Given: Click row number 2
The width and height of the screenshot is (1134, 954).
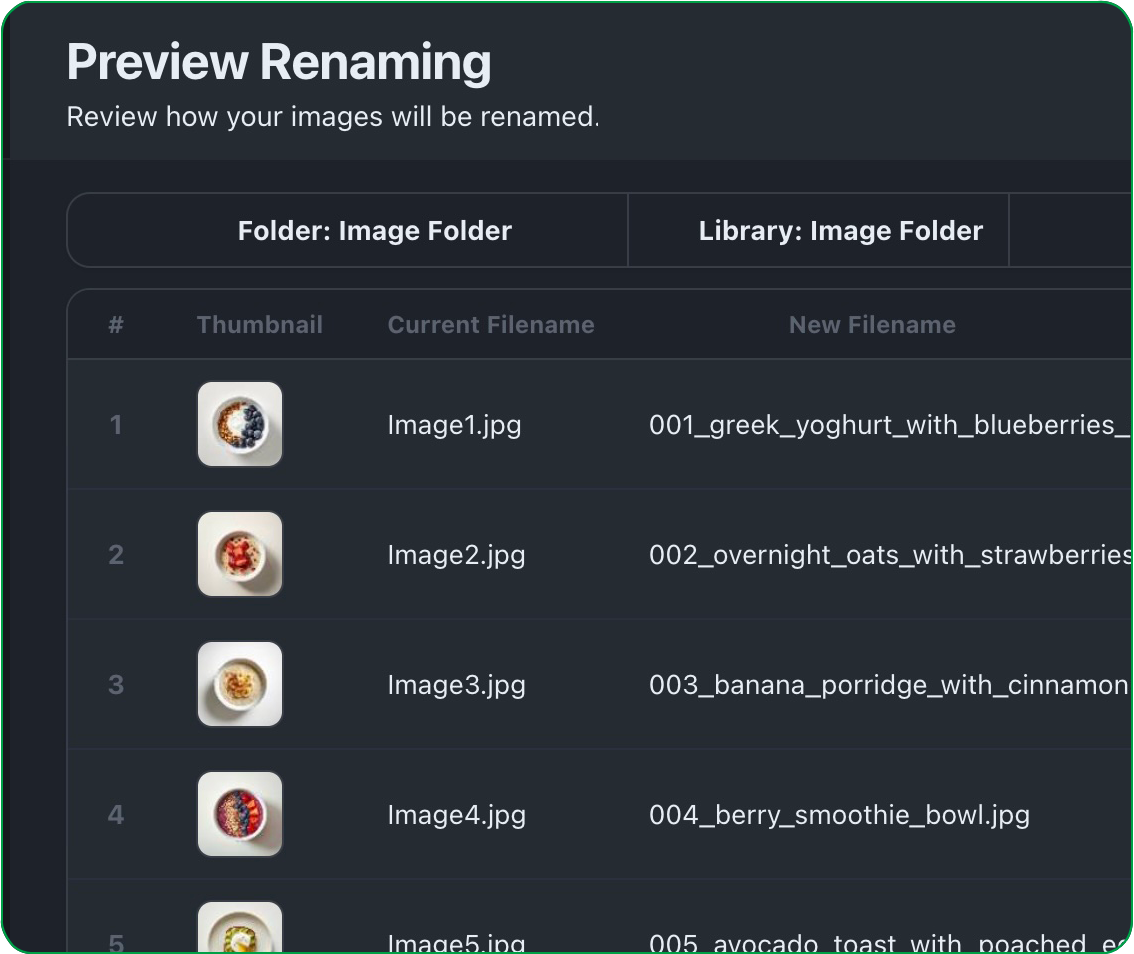Looking at the screenshot, I should (116, 555).
